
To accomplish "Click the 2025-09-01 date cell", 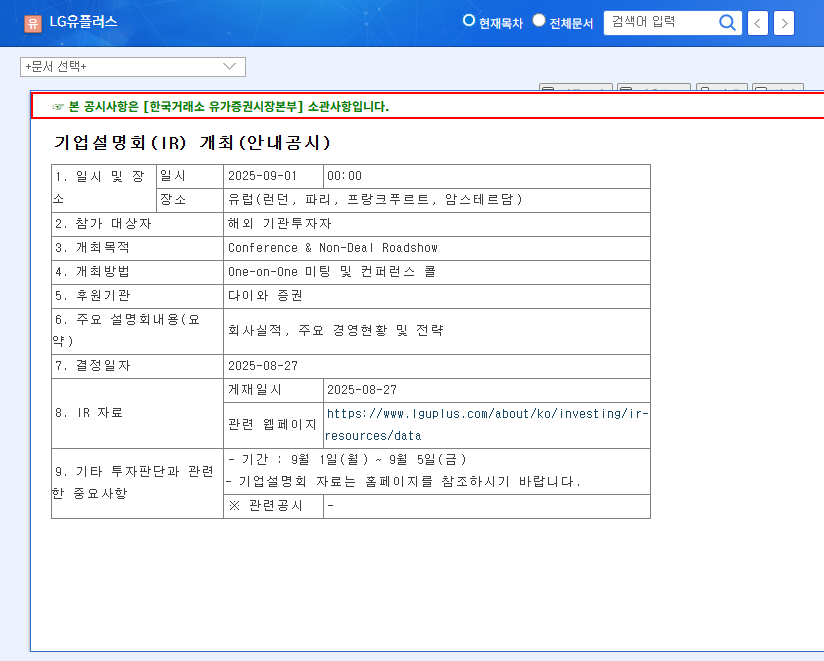I will click(273, 176).
